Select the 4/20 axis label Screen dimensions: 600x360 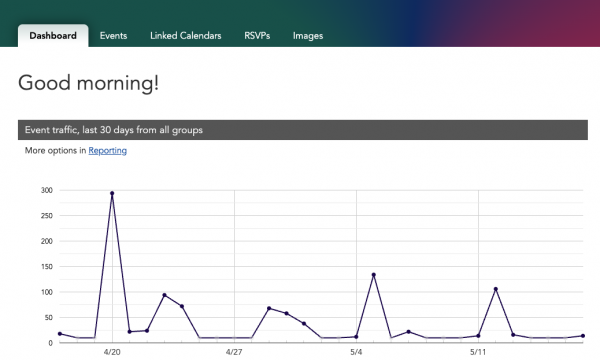pos(112,352)
